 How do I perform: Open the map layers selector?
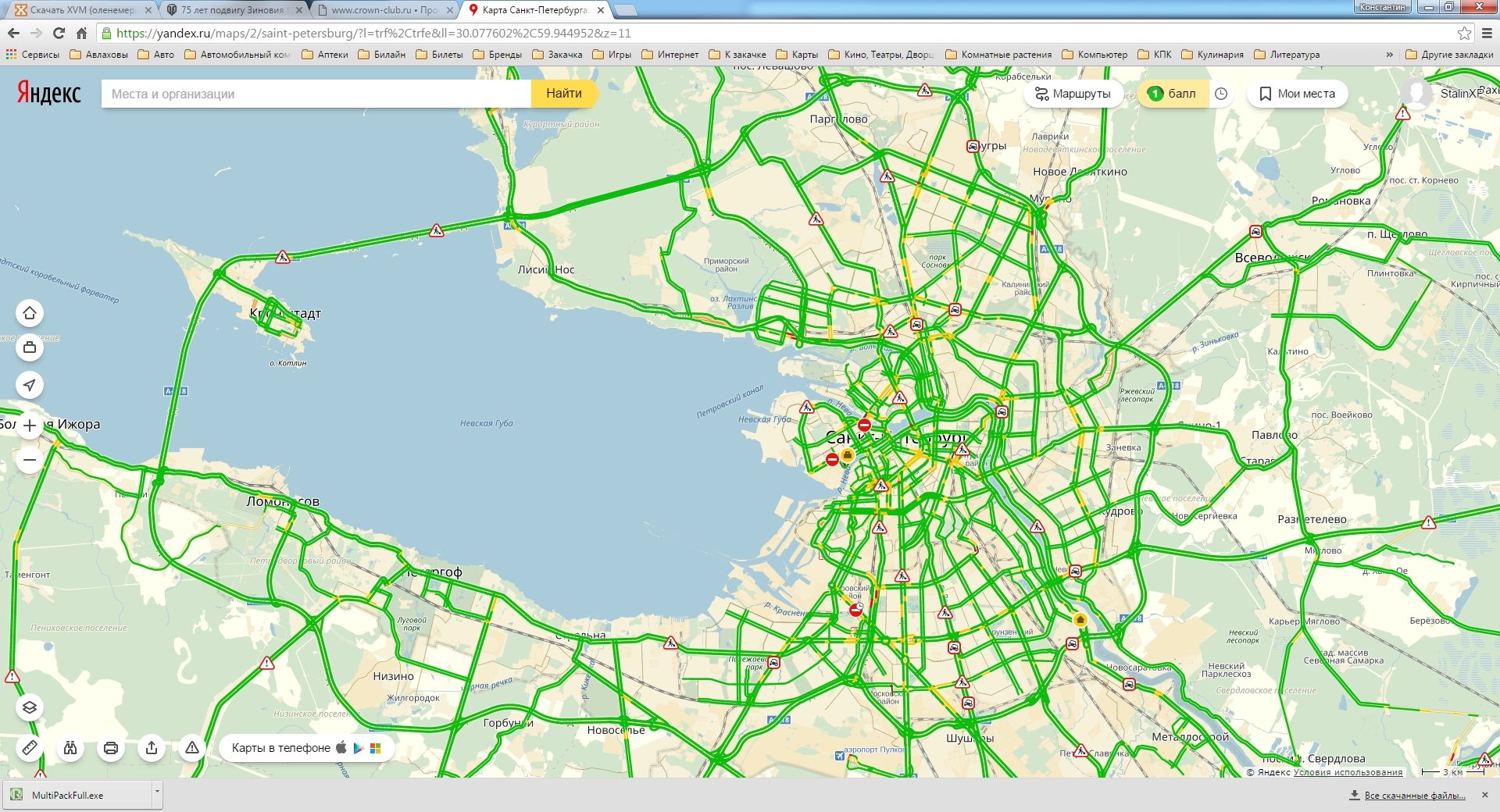pyautogui.click(x=30, y=707)
